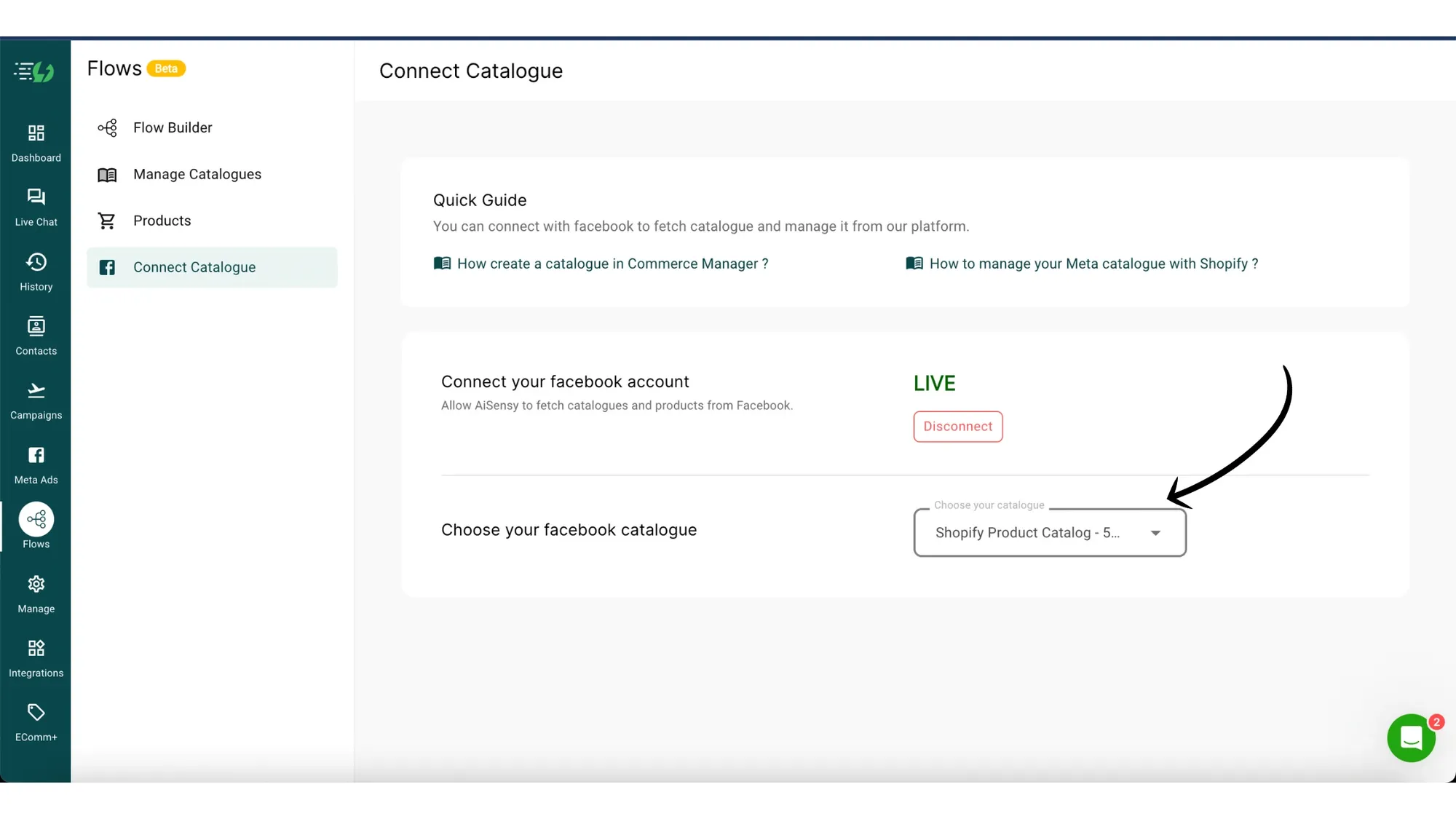The image size is (1456, 819).
Task: Open the Flow Builder page
Action: [x=173, y=127]
